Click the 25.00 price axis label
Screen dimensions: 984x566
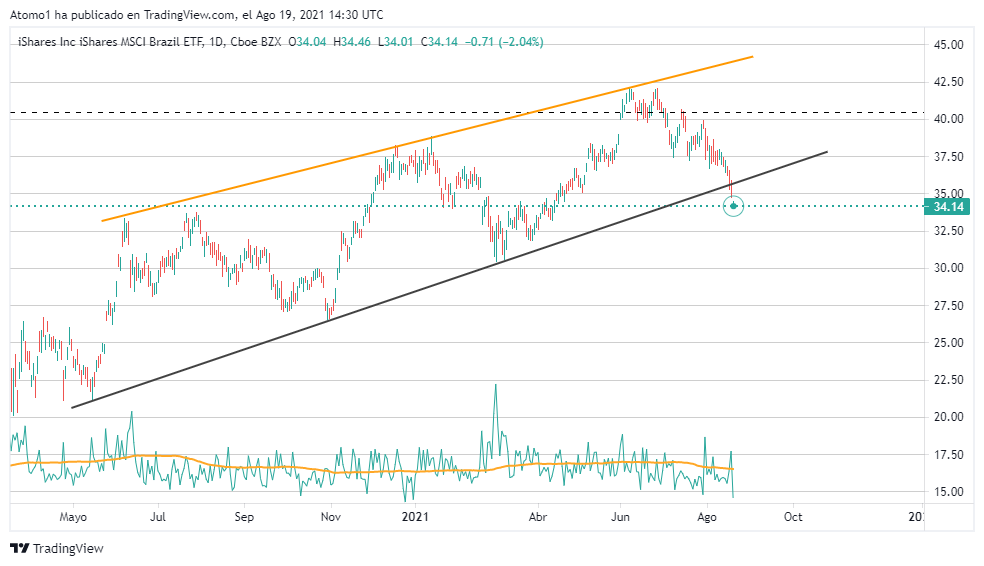pyautogui.click(x=948, y=343)
